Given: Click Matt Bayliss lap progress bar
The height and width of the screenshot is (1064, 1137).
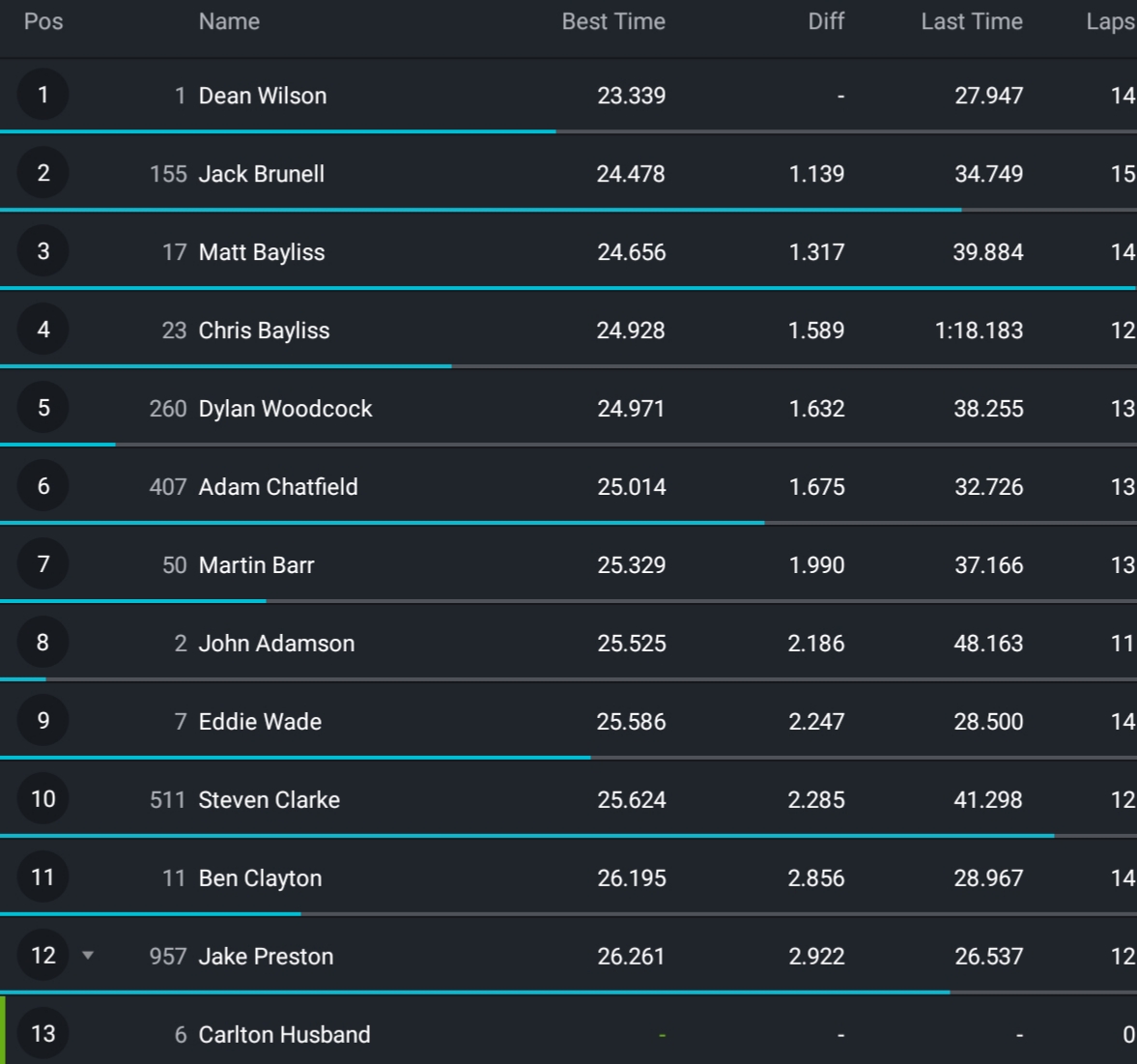Looking at the screenshot, I should (x=568, y=288).
